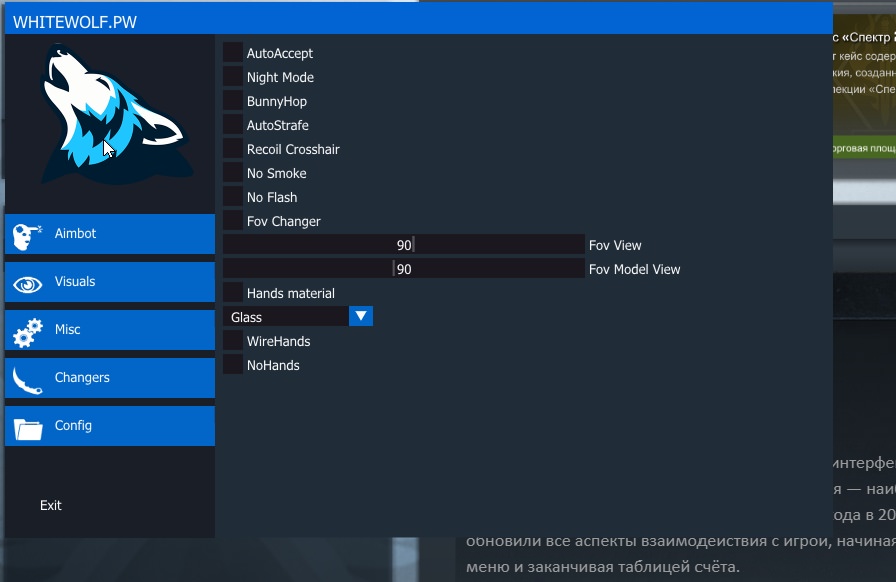The height and width of the screenshot is (582, 896).
Task: Toggle the WireHands checkbox
Action: (x=233, y=340)
